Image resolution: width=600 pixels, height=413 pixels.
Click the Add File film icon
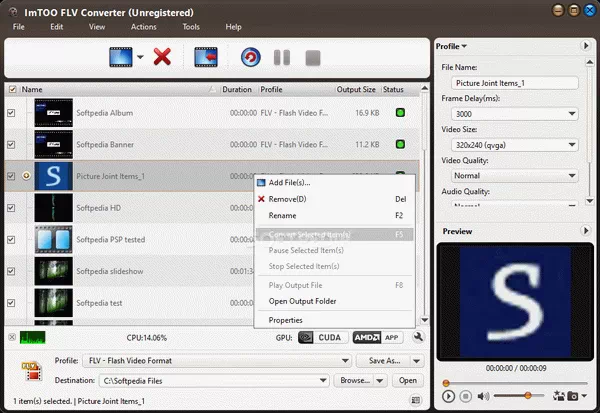click(122, 57)
